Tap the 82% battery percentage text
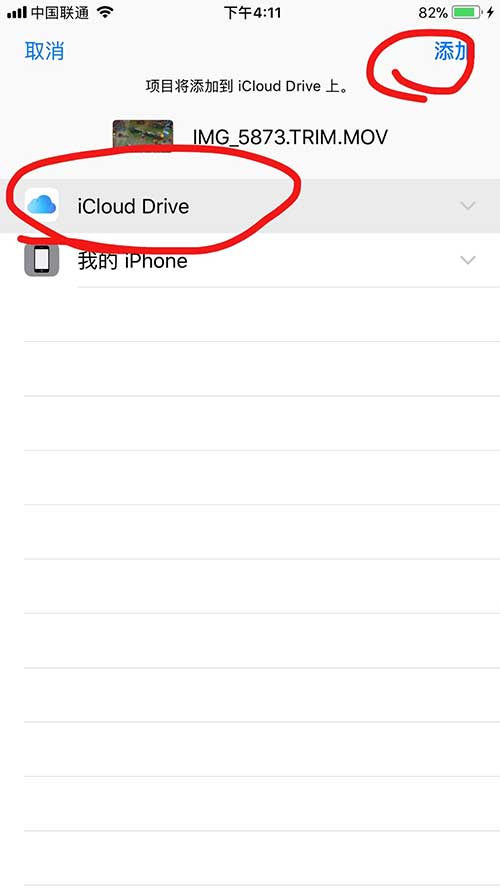The width and height of the screenshot is (500, 889). pos(433,12)
